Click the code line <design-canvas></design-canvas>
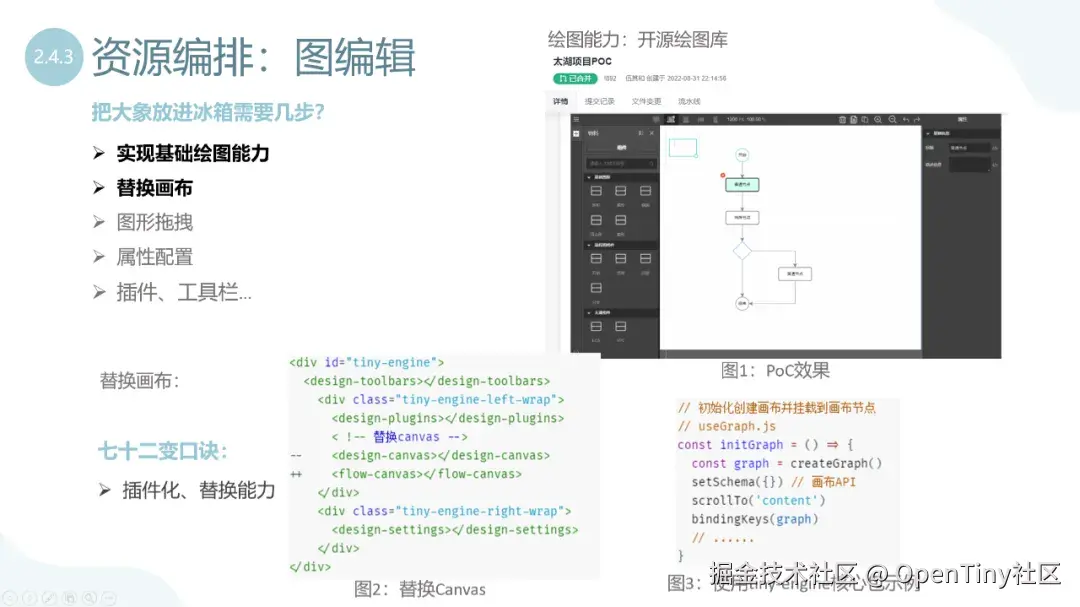 pyautogui.click(x=441, y=455)
